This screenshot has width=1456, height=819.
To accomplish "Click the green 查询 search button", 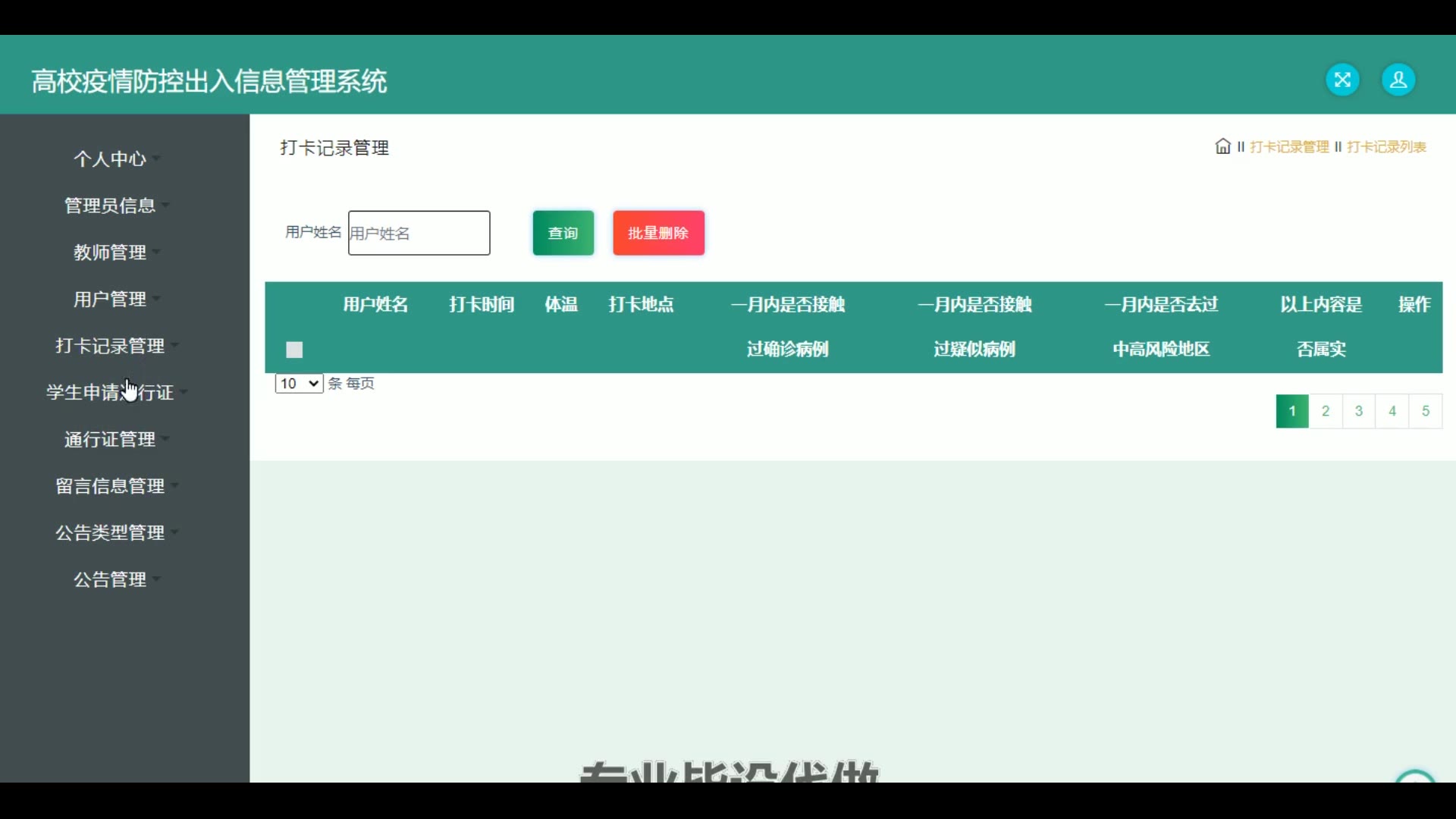I will coord(563,233).
